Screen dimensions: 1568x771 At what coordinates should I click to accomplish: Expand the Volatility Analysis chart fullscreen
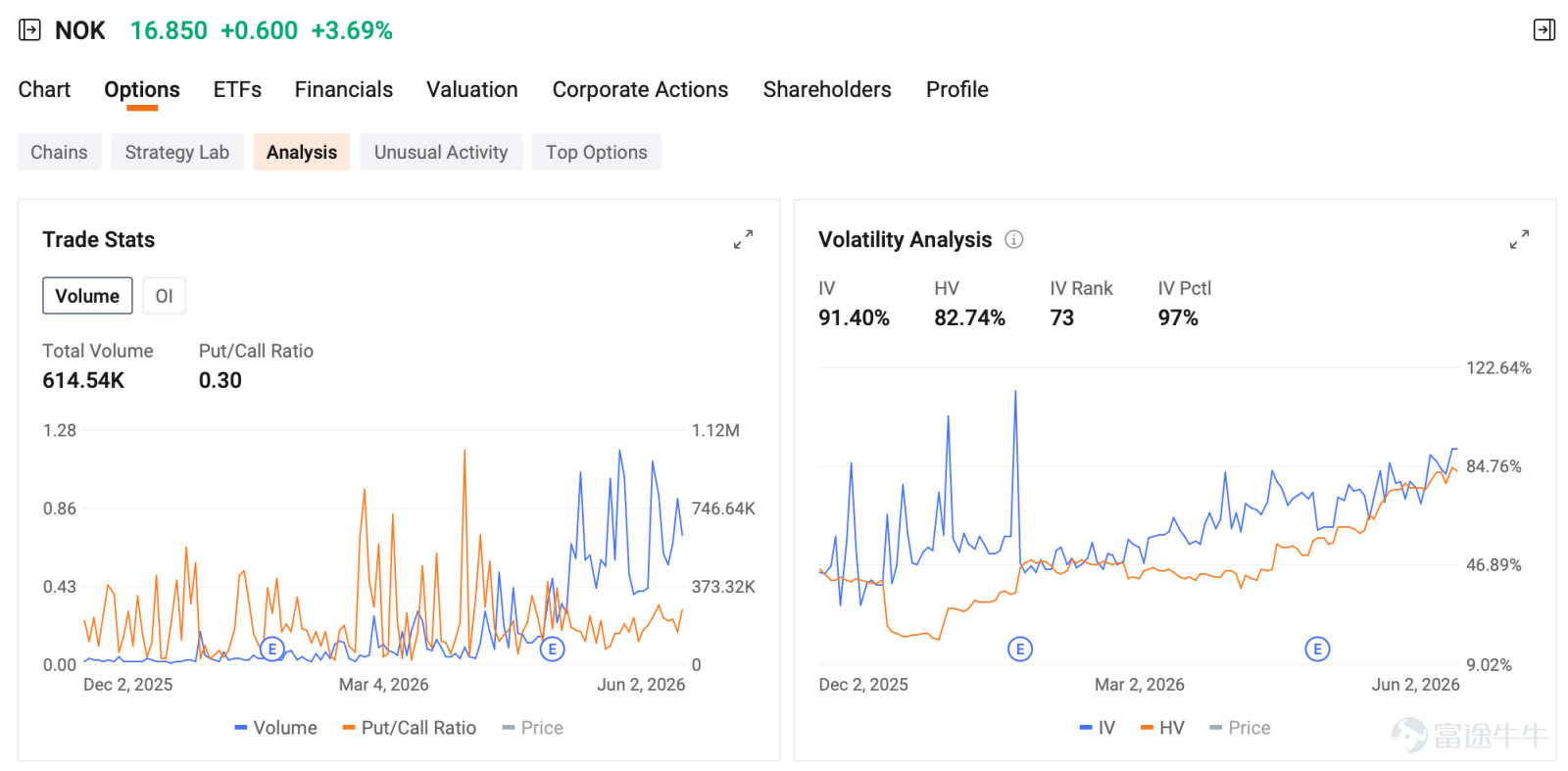pos(1519,239)
